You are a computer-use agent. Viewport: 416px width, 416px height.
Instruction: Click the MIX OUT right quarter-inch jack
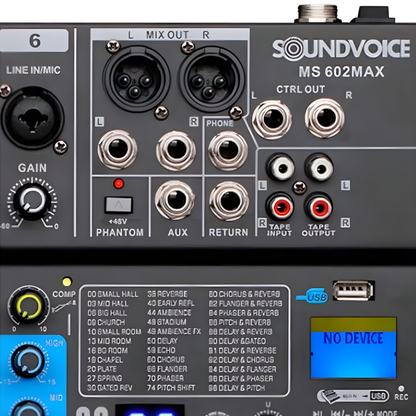click(x=176, y=150)
